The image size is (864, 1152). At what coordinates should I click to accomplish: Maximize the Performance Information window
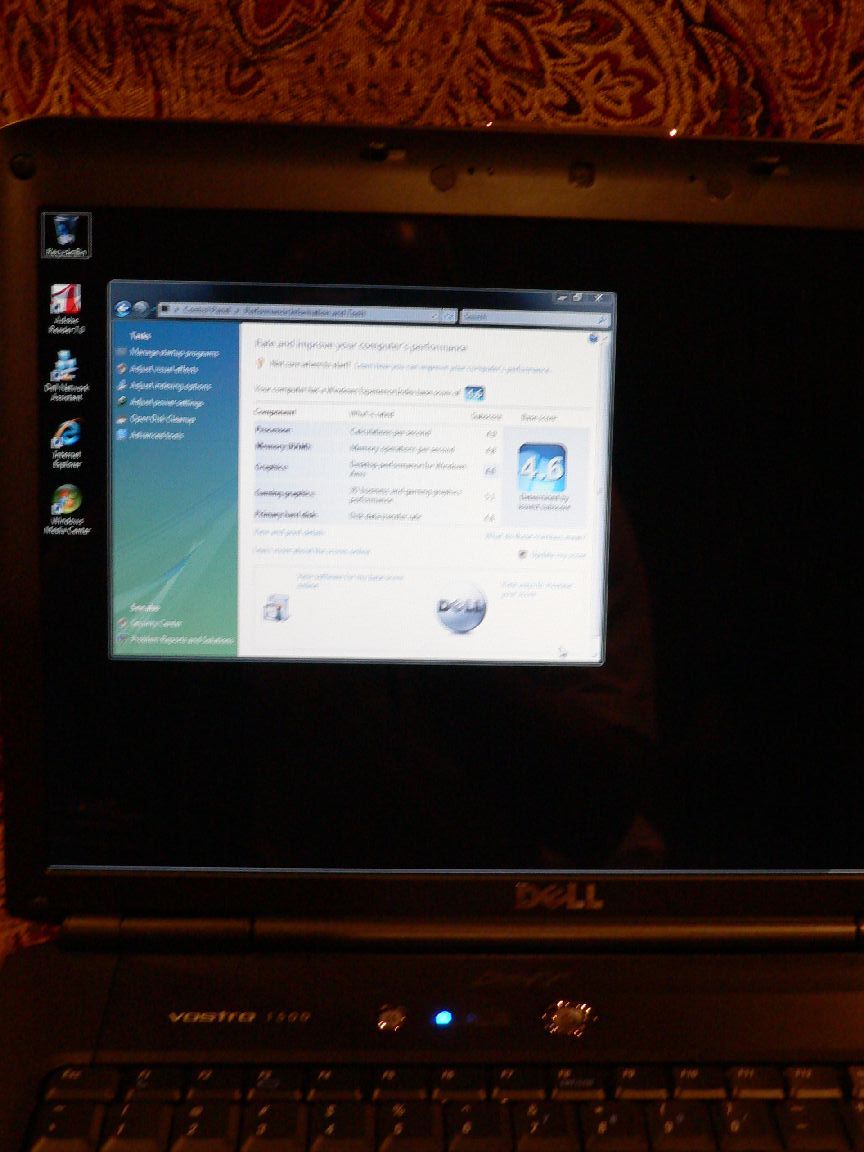point(577,298)
